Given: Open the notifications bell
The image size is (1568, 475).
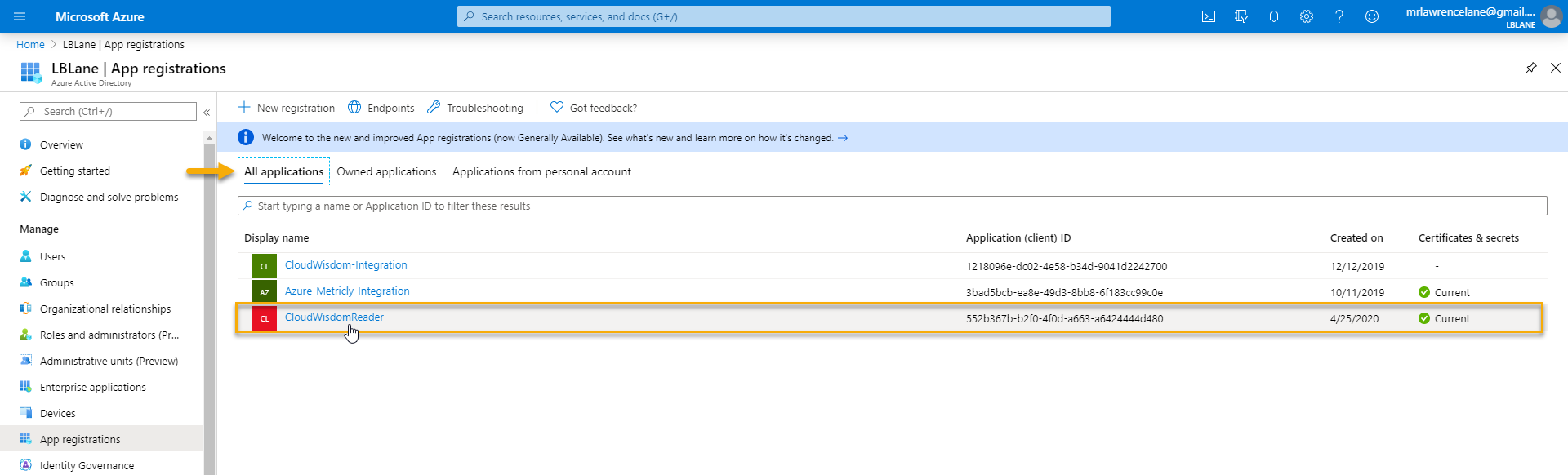Looking at the screenshot, I should point(1274,16).
